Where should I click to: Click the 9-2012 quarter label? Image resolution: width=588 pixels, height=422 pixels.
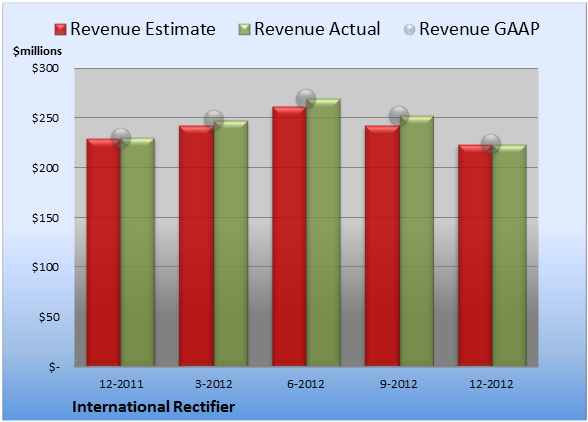(398, 384)
